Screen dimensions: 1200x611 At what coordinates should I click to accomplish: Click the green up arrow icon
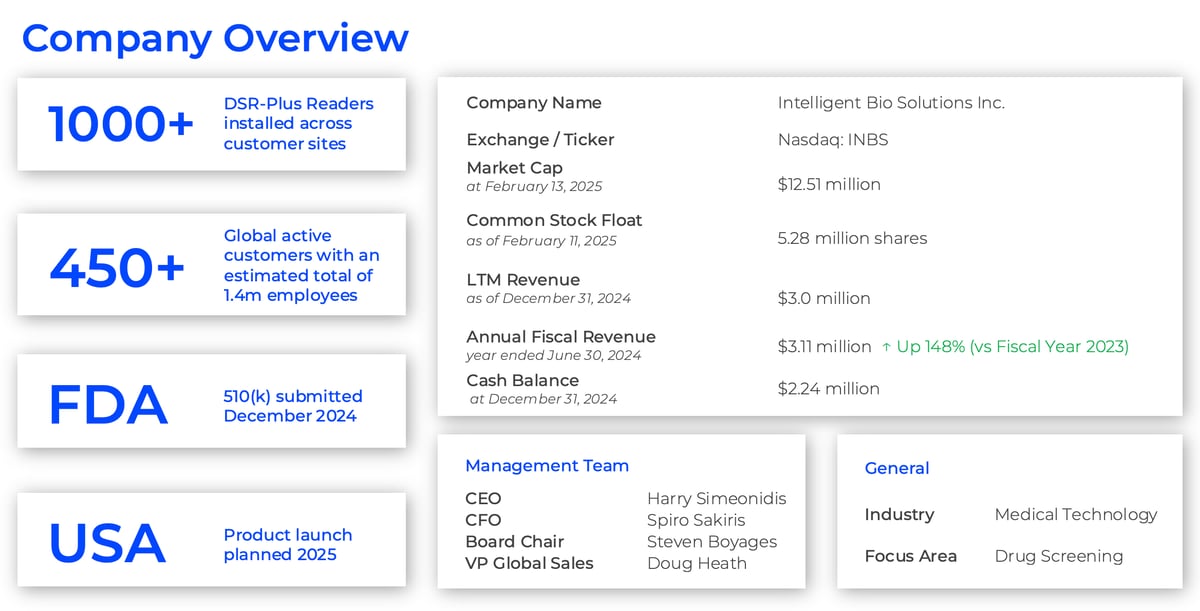[x=886, y=347]
